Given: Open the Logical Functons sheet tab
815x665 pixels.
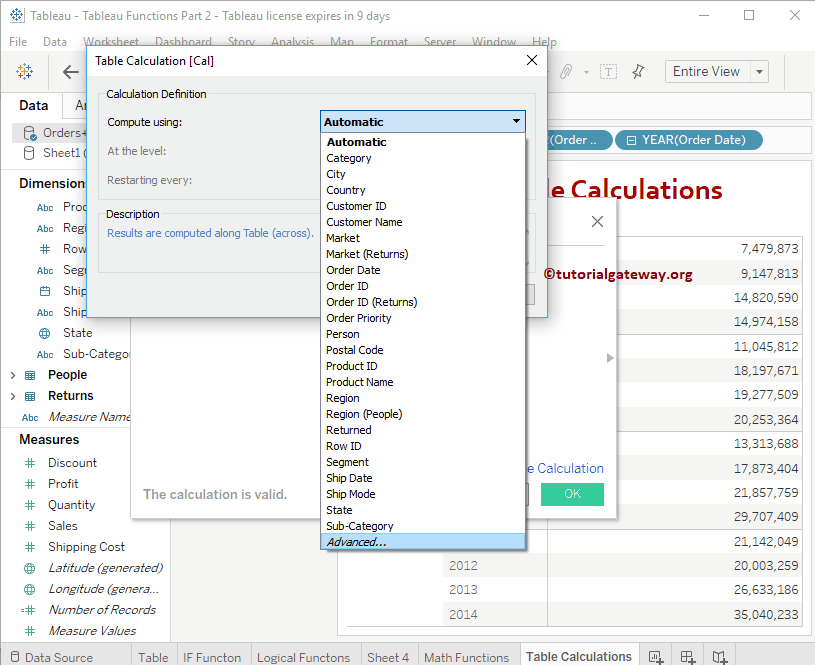Looking at the screenshot, I should pyautogui.click(x=303, y=657).
